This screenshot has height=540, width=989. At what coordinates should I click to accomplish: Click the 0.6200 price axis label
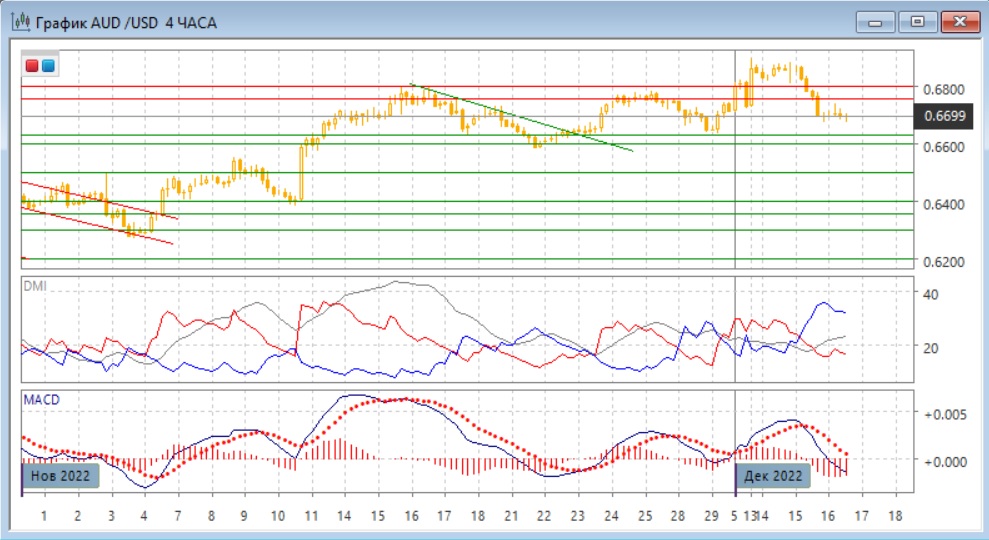[944, 262]
